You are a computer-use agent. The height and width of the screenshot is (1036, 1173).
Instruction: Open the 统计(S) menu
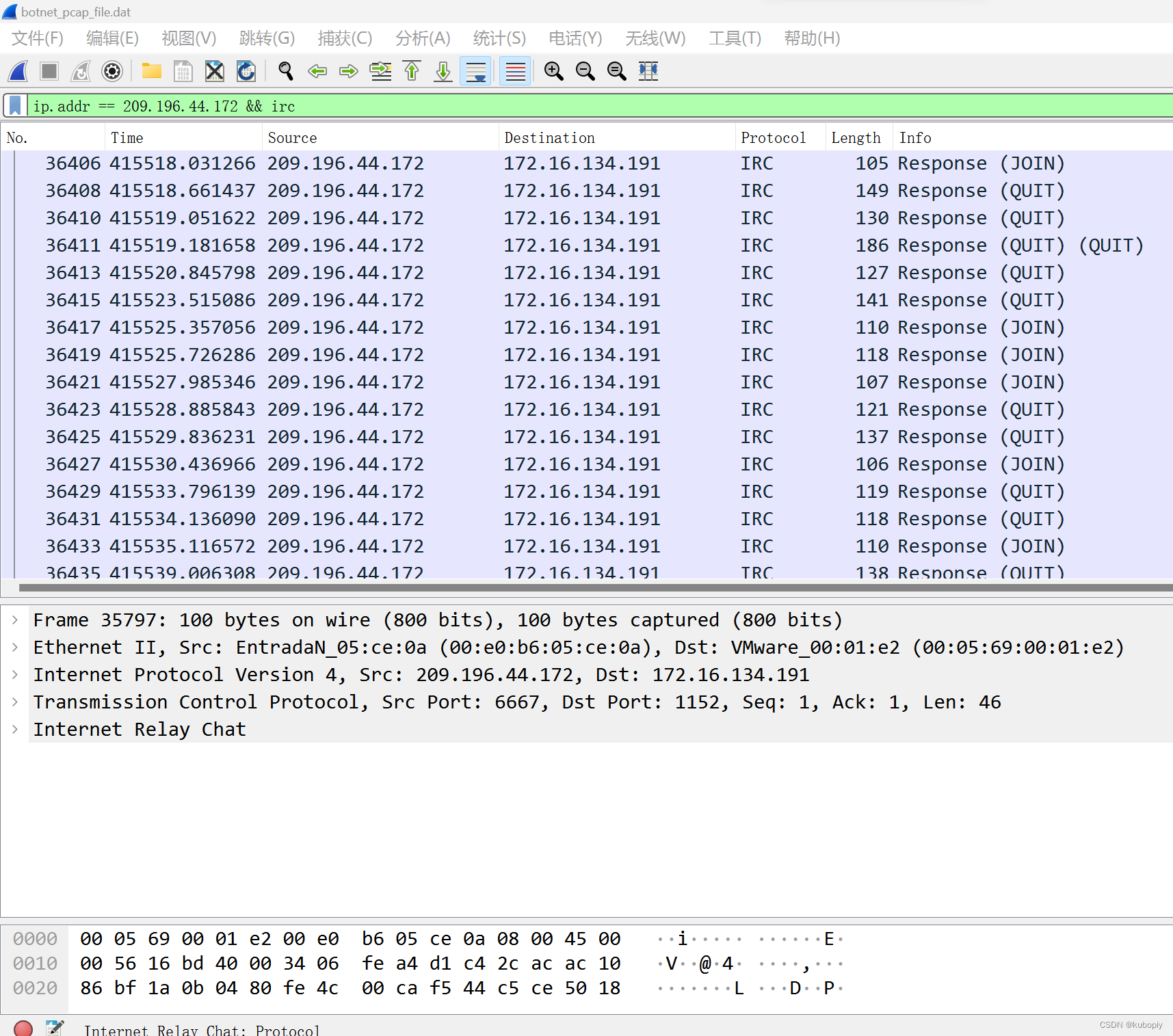point(500,38)
